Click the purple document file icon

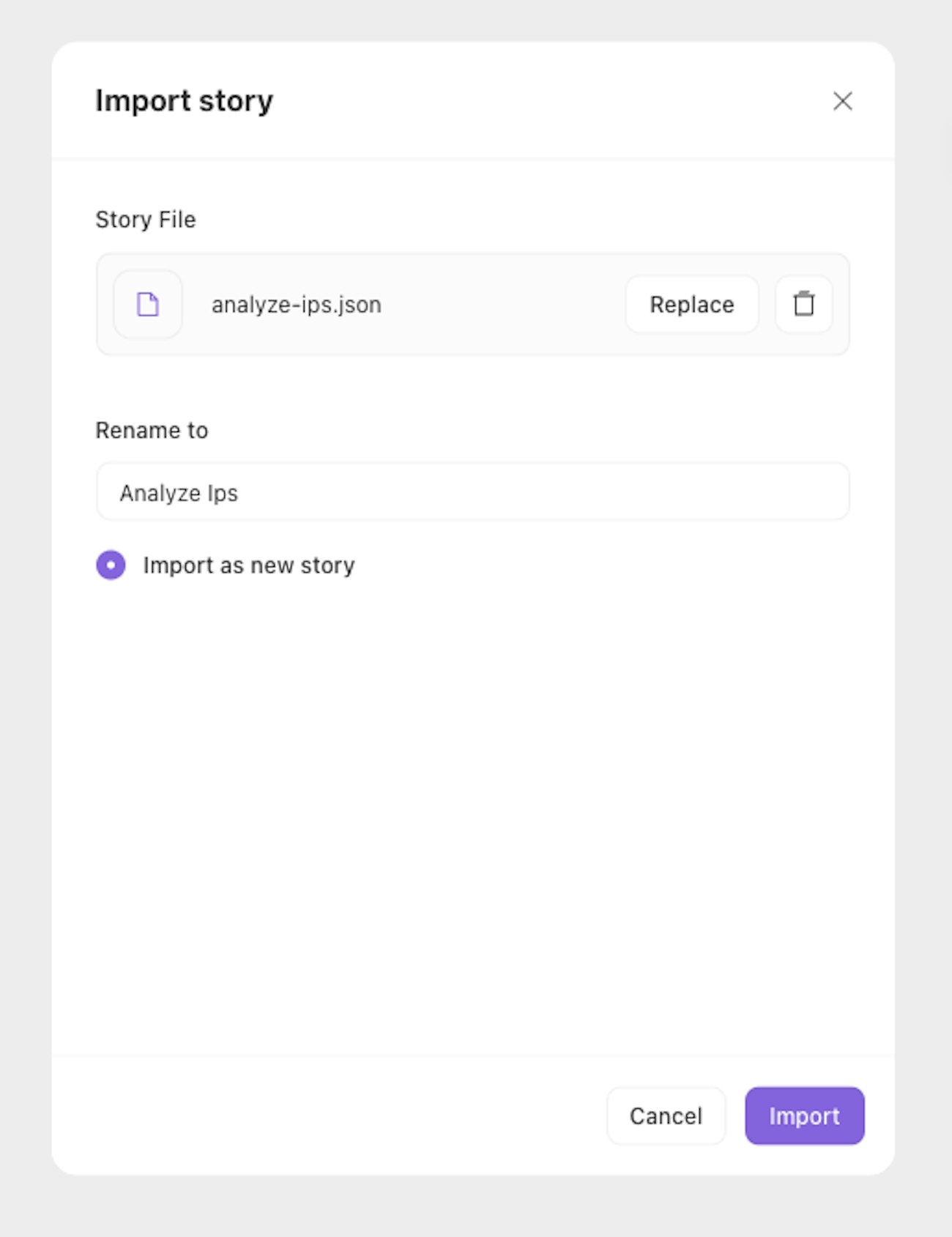(148, 304)
